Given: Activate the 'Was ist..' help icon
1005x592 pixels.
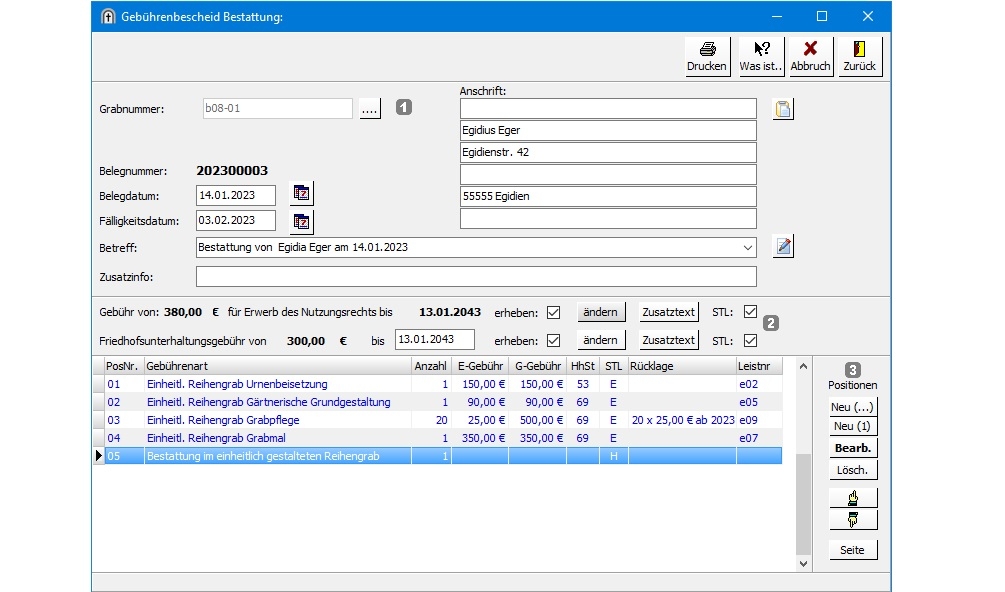Looking at the screenshot, I should [761, 50].
